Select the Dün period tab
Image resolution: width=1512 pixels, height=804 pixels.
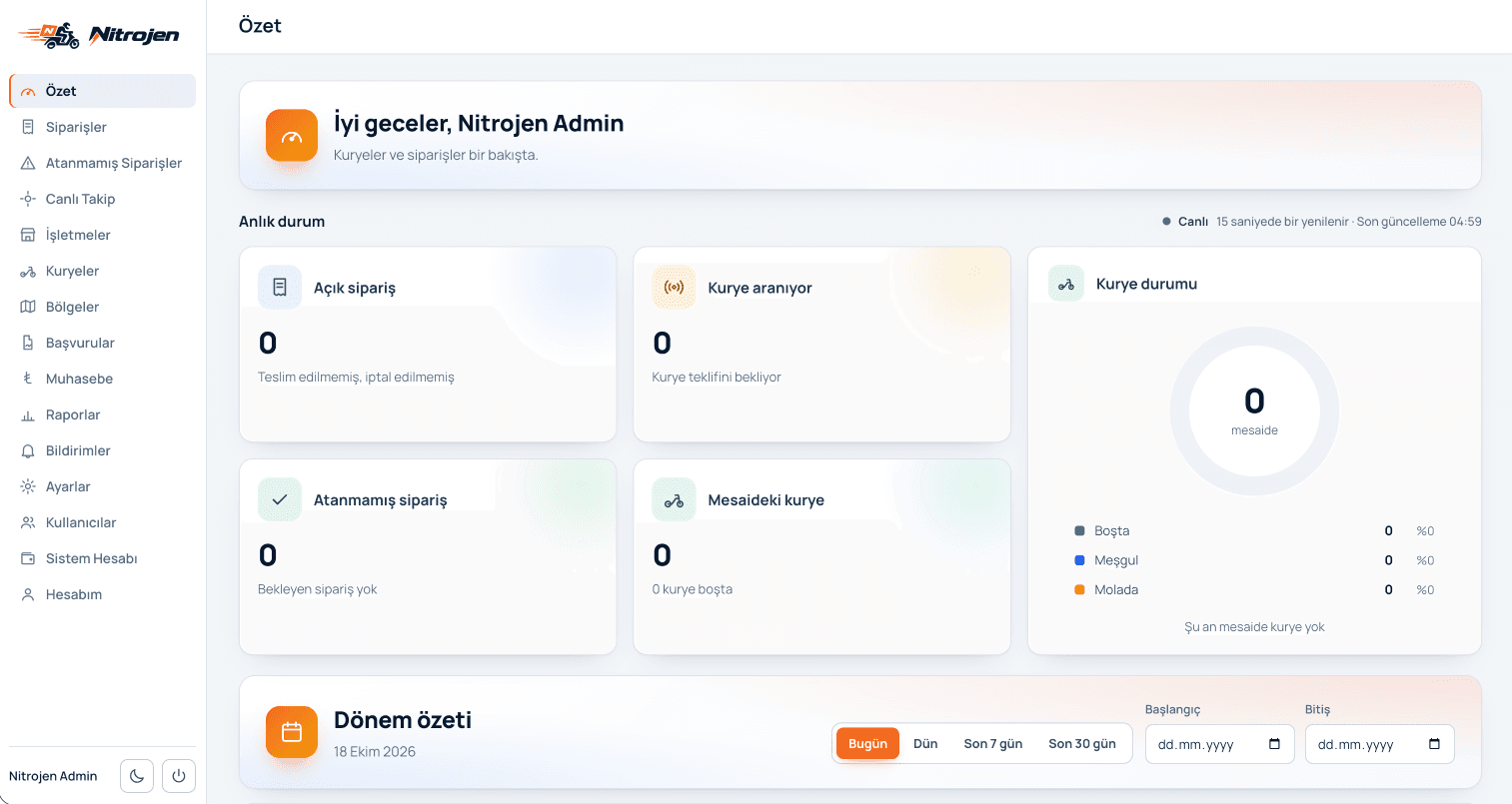pos(925,744)
